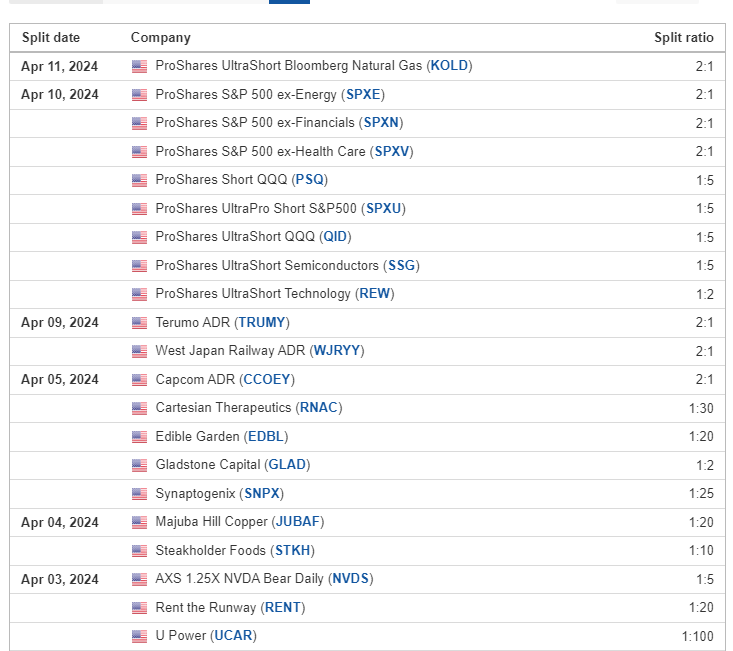733x651 pixels.
Task: Click the US flag beside ProShares UltraShort QQQ
Action: point(139,237)
